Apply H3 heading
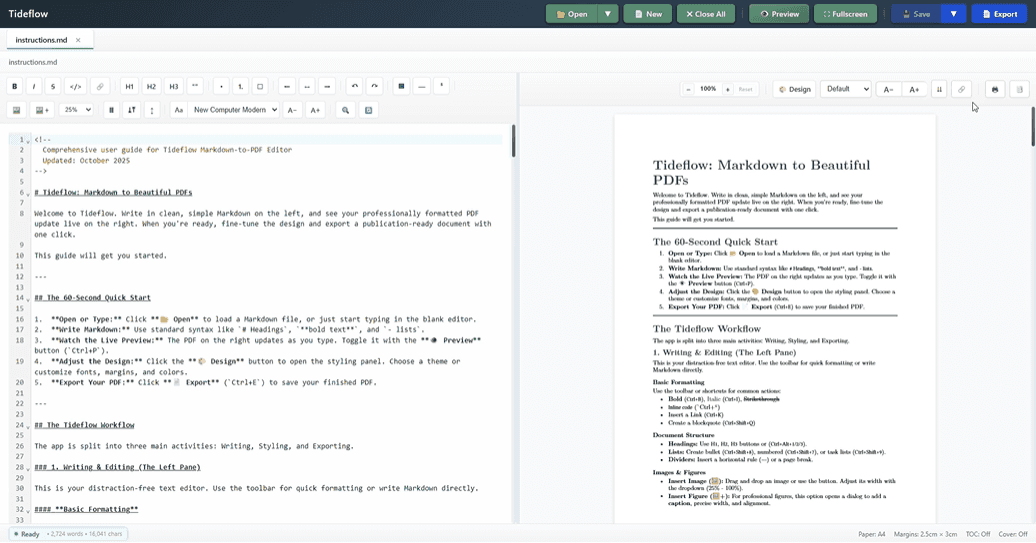Image resolution: width=1036 pixels, height=543 pixels. click(x=174, y=87)
